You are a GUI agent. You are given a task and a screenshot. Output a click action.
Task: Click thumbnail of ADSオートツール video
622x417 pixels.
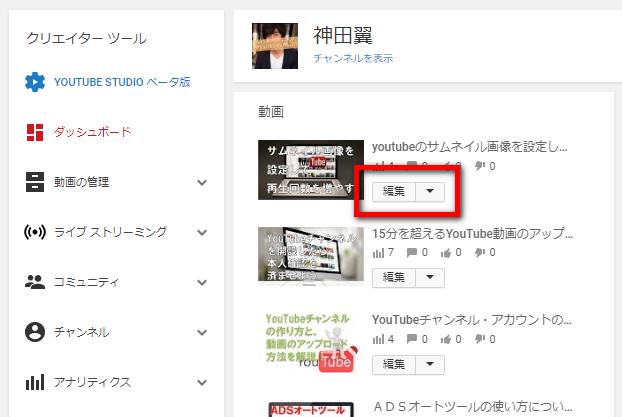pos(311,409)
